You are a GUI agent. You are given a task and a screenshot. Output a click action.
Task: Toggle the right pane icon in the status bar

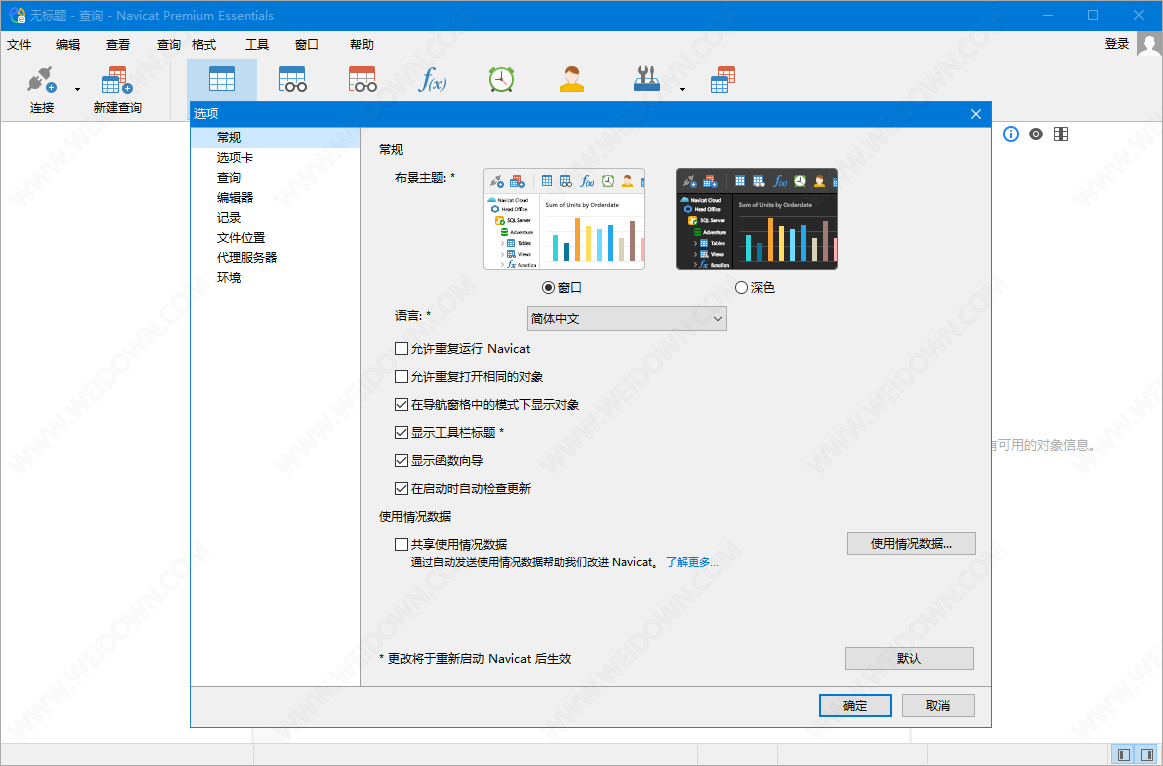[x=1147, y=755]
